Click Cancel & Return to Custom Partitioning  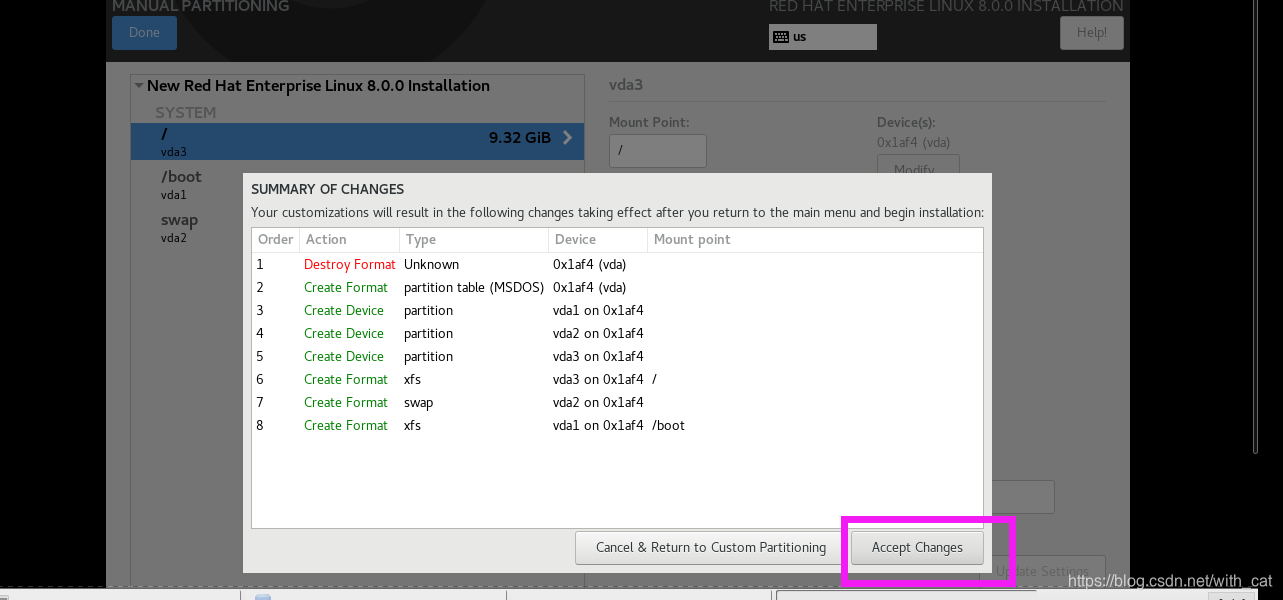[x=711, y=547]
